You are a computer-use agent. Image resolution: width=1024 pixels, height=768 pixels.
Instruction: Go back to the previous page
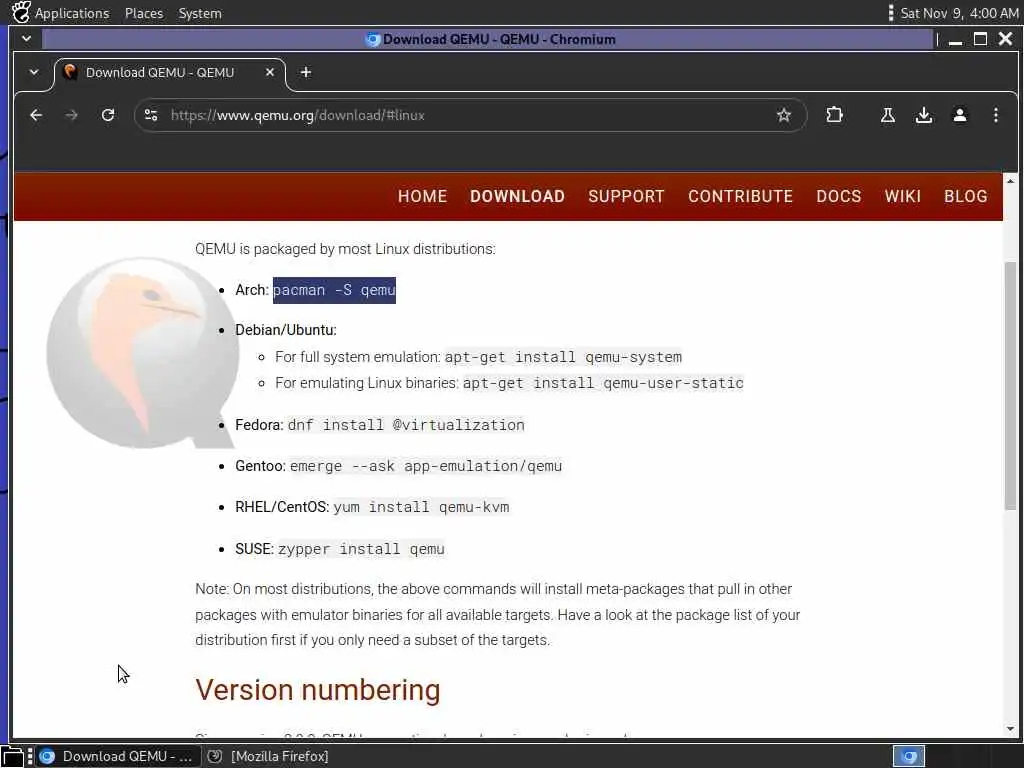click(36, 116)
